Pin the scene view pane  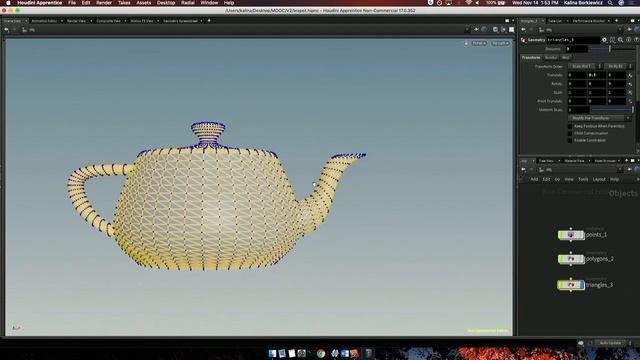click(x=476, y=30)
